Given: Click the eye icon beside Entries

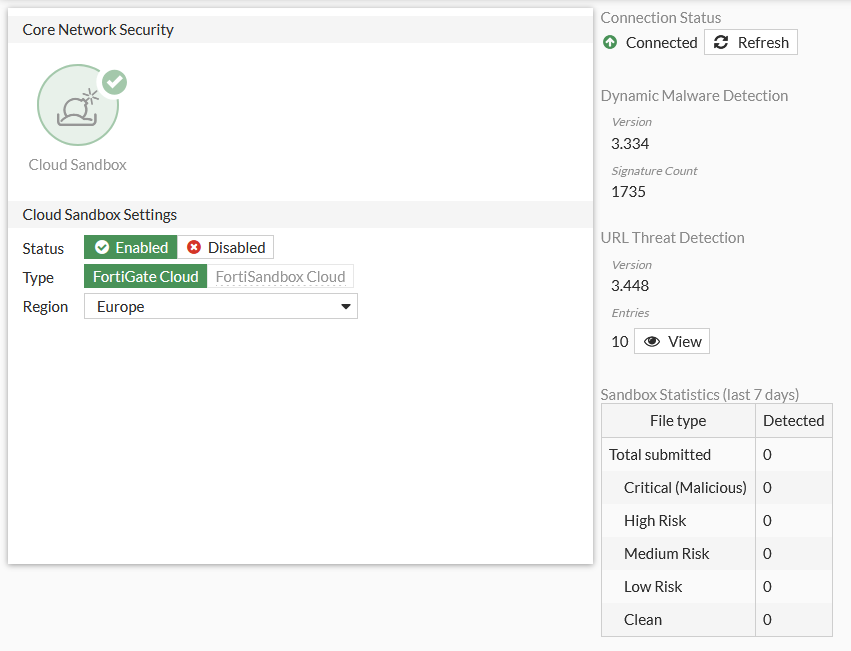Looking at the screenshot, I should coord(652,341).
